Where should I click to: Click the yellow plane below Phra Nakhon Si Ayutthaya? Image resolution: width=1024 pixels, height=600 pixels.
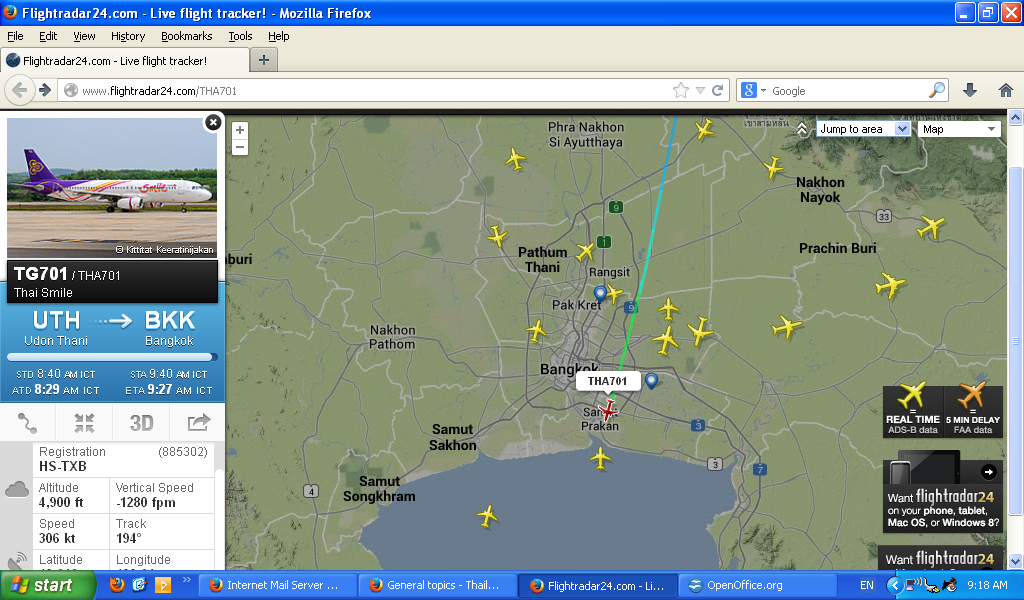tap(515, 159)
